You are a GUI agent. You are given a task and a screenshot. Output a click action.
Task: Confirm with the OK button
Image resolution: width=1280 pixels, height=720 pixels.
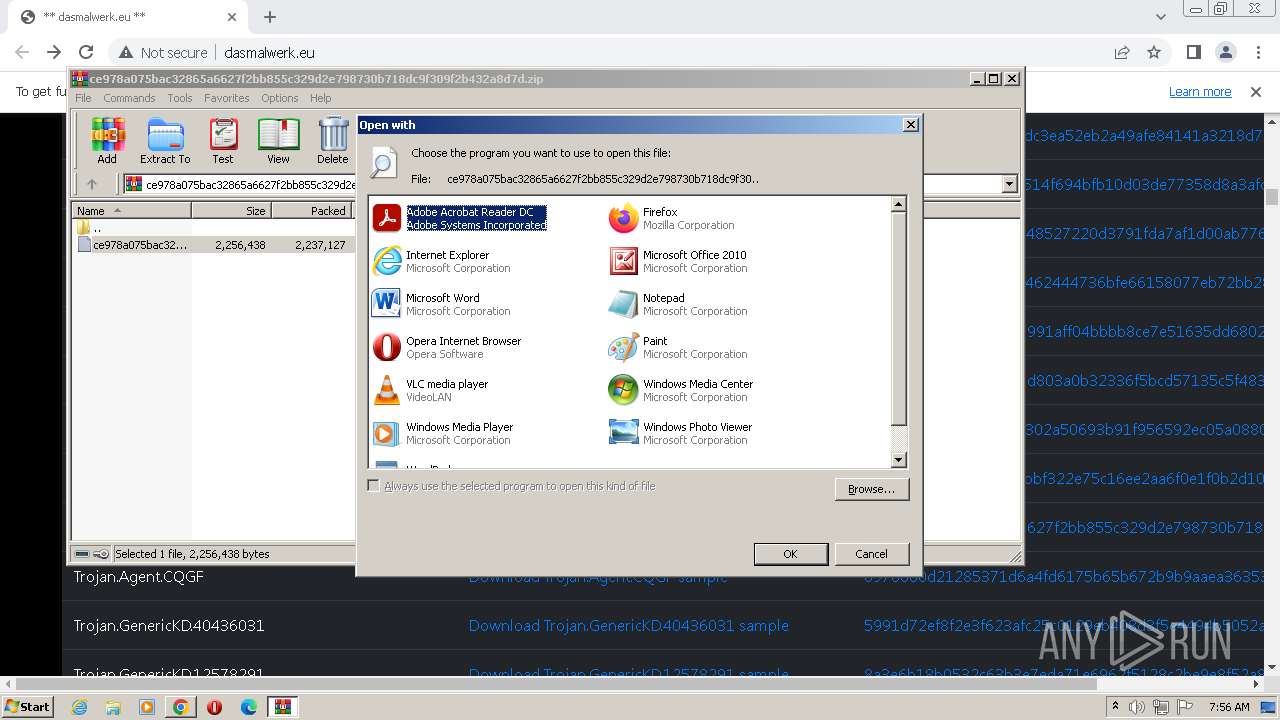click(790, 554)
